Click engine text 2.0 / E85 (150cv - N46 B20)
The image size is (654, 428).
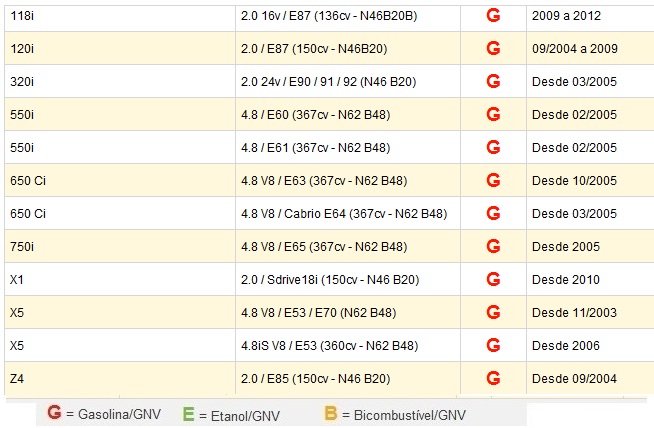[x=315, y=379]
